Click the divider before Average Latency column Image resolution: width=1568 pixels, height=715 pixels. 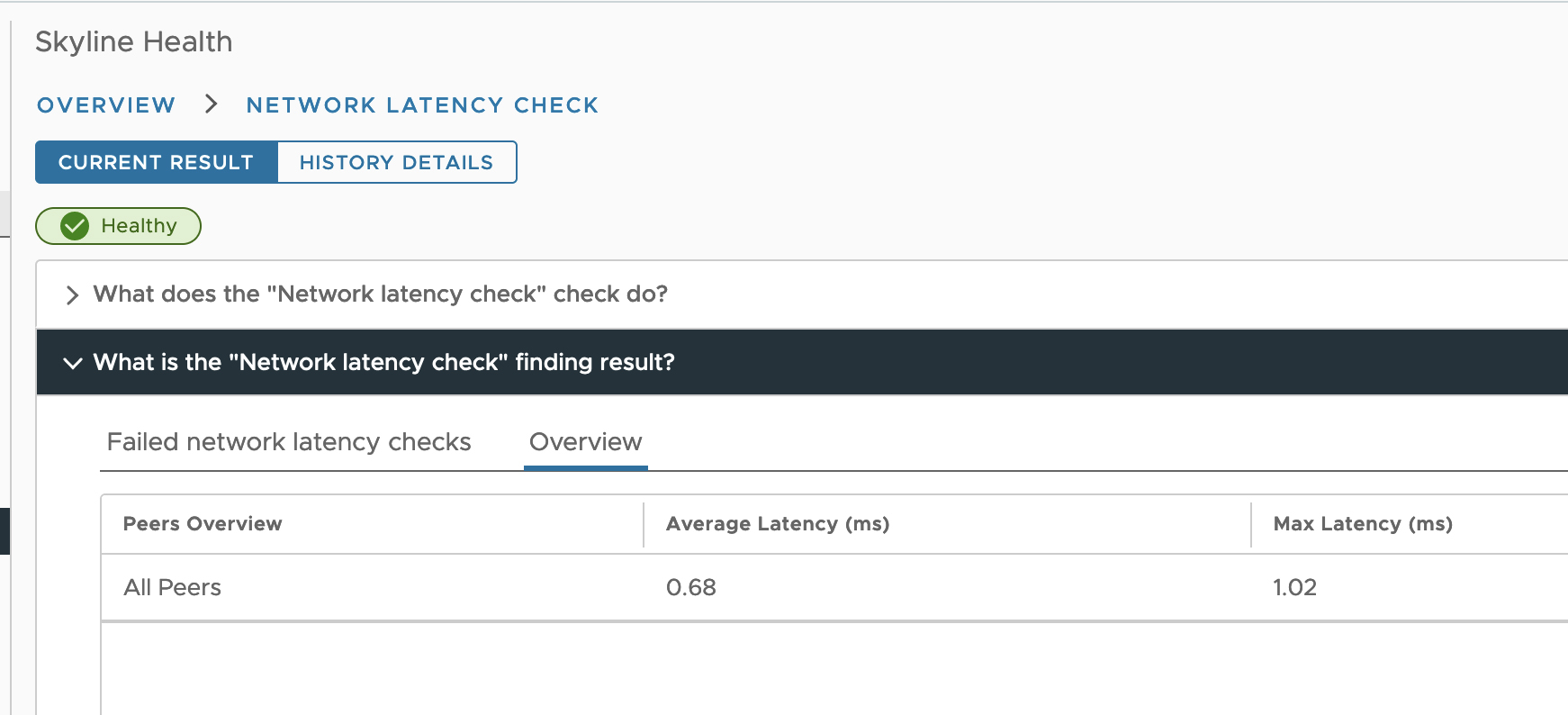click(x=644, y=525)
